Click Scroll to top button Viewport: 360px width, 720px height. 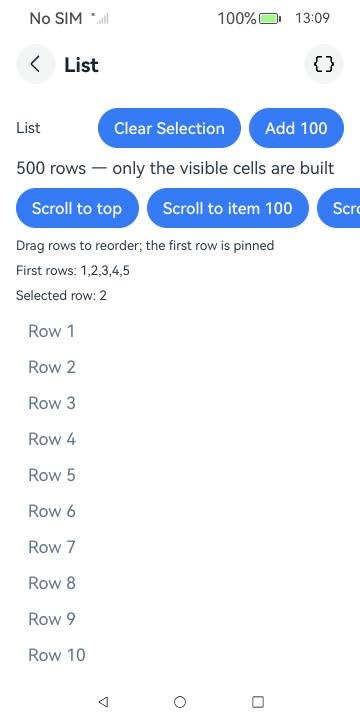point(77,208)
